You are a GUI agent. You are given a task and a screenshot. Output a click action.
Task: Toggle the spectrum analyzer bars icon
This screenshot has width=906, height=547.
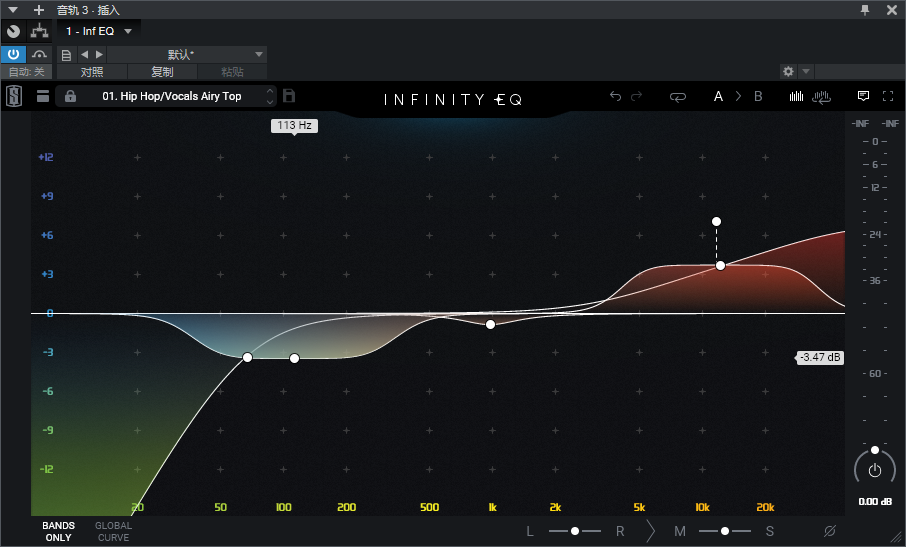(x=796, y=96)
